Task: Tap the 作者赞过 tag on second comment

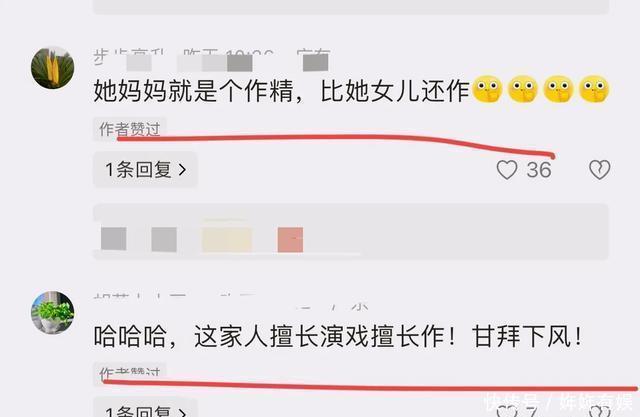Action: [130, 371]
